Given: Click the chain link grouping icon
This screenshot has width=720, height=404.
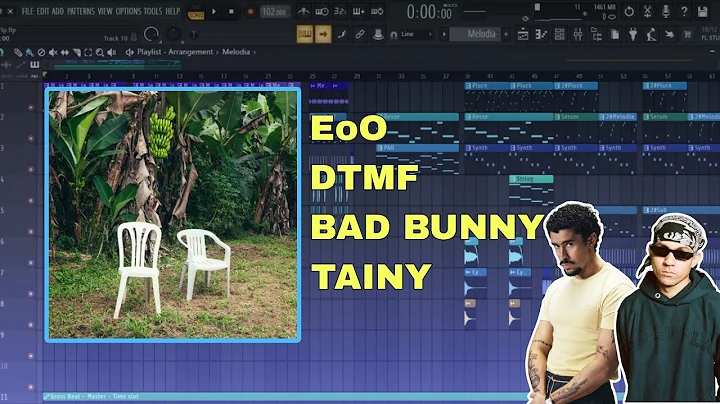Looking at the screenshot, I should (x=360, y=34).
